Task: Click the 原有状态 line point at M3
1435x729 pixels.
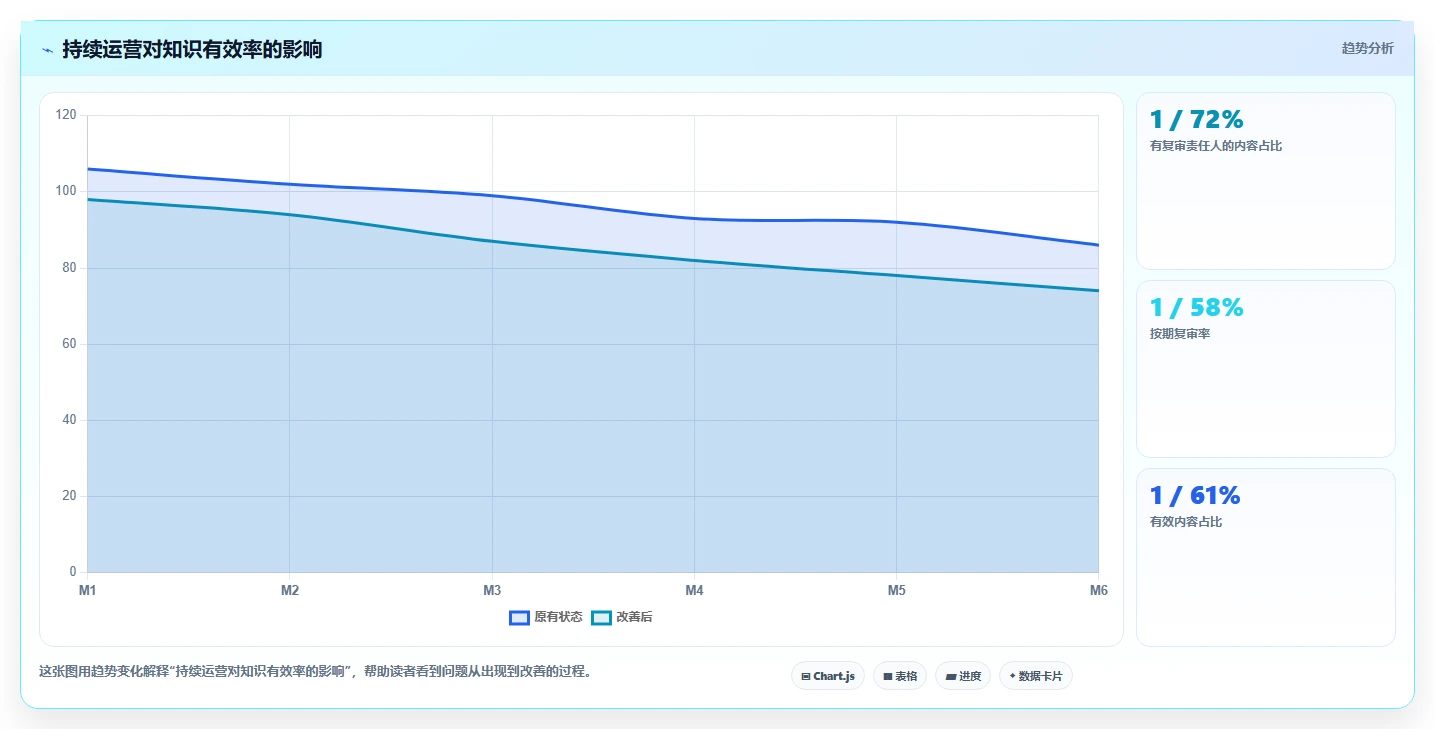Action: pos(492,195)
